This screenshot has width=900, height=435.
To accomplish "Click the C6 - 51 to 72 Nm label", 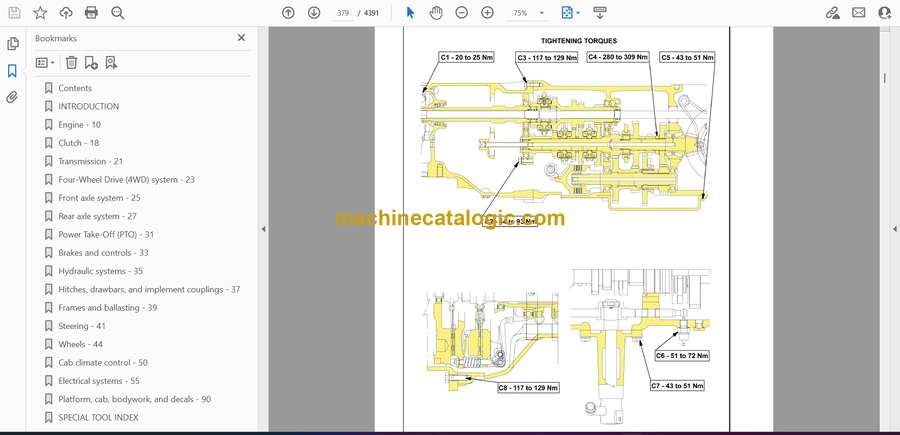I will (682, 356).
